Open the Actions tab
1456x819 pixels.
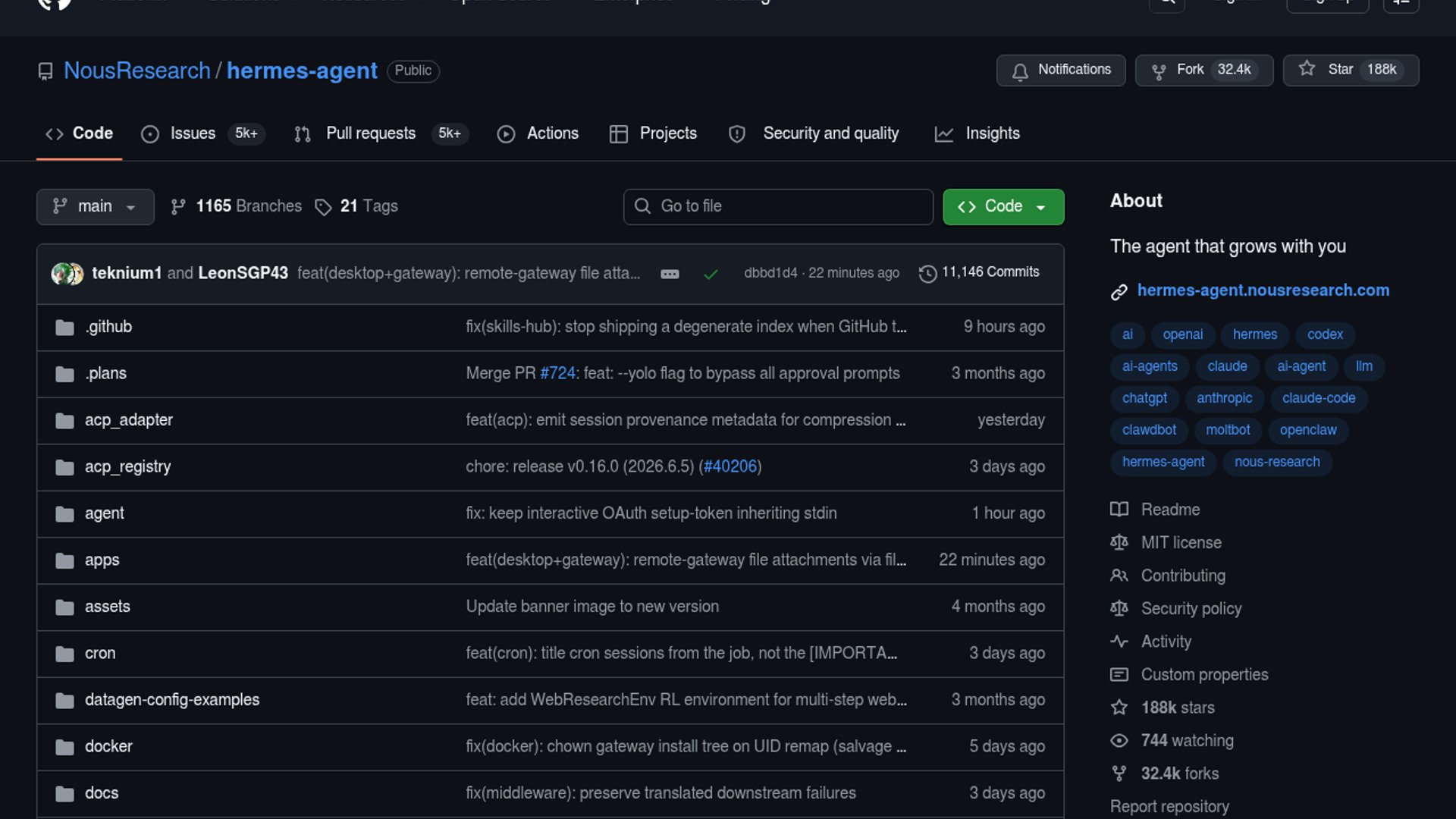click(538, 134)
